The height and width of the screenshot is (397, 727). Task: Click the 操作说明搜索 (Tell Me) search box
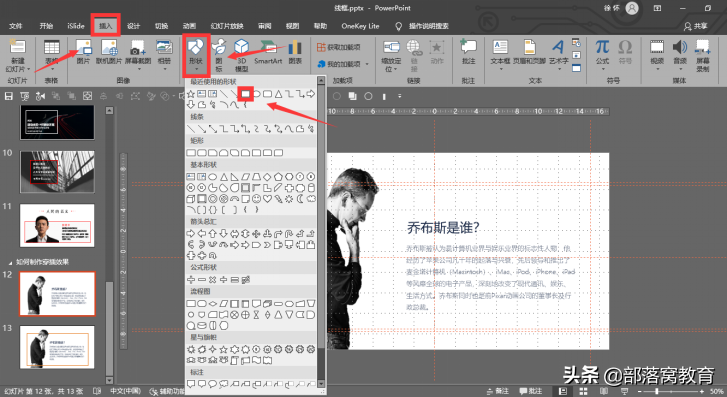428,26
